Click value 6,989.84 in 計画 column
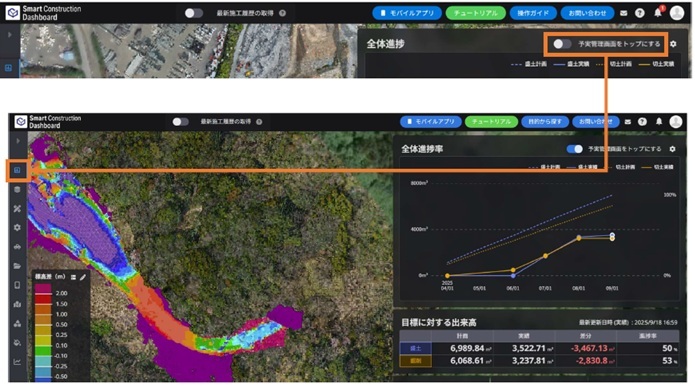The height and width of the screenshot is (387, 695). click(467, 348)
